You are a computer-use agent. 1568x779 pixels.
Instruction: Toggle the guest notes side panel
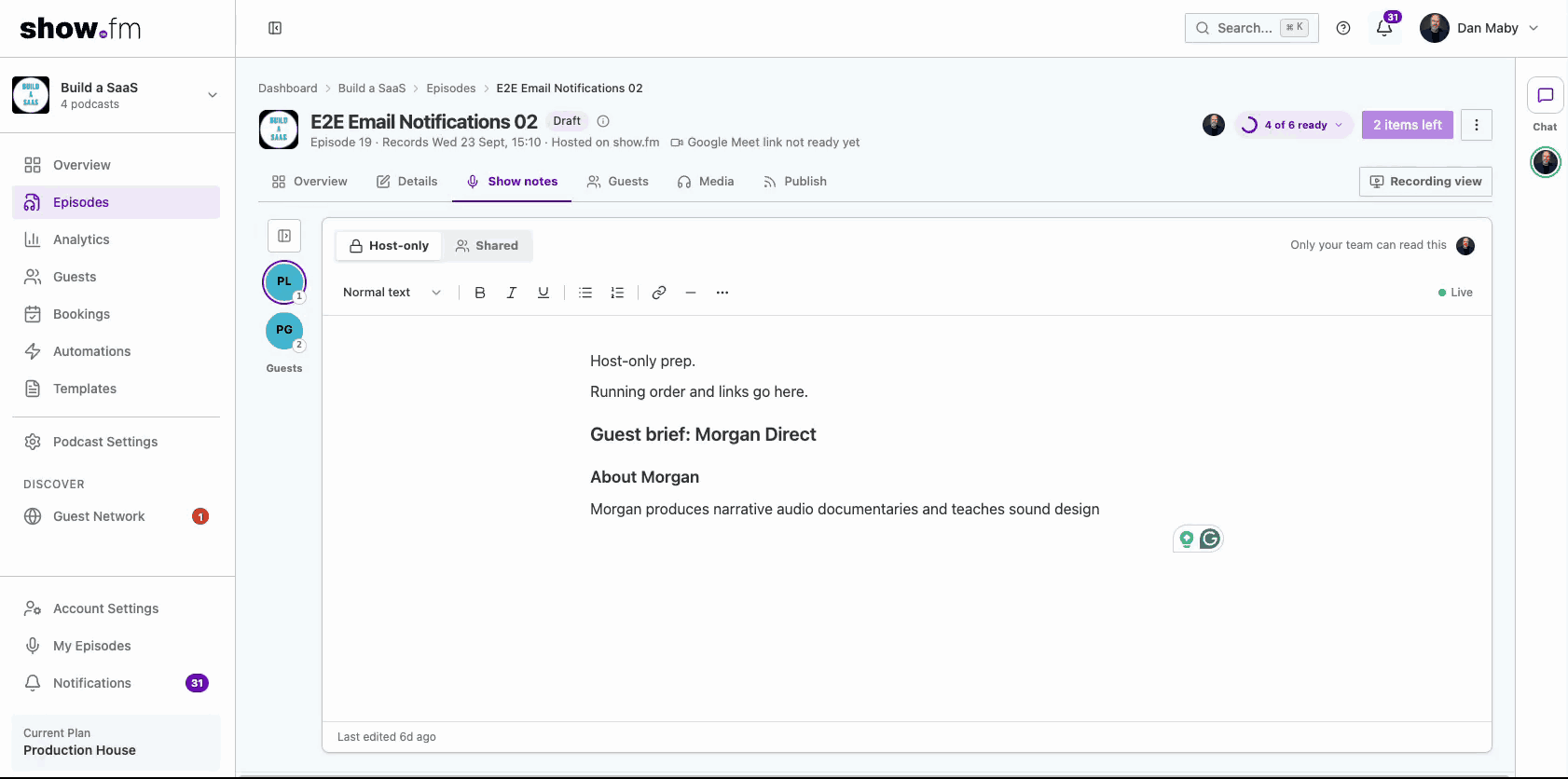[284, 236]
